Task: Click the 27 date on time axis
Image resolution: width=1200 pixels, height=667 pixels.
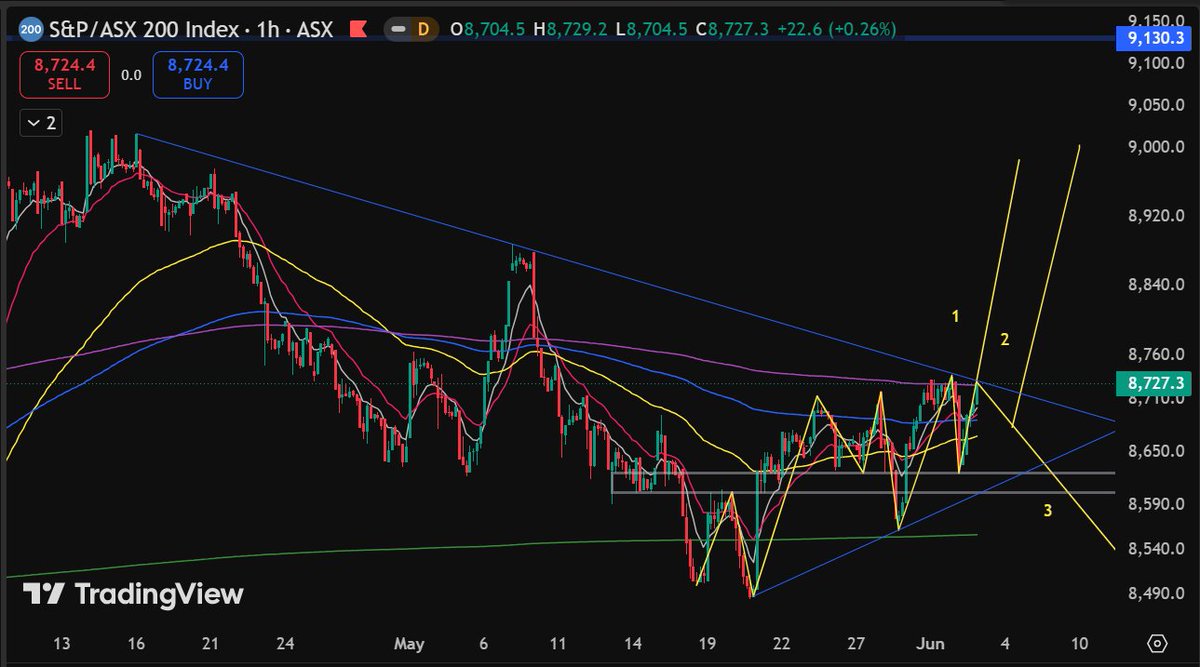Action: [x=857, y=643]
